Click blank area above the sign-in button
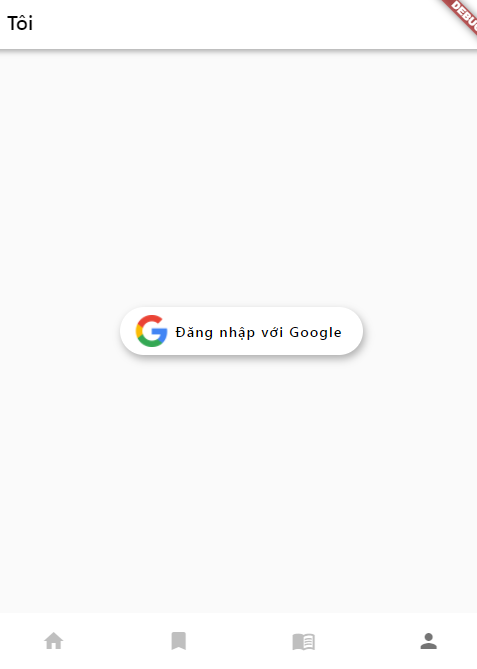 click(x=239, y=179)
